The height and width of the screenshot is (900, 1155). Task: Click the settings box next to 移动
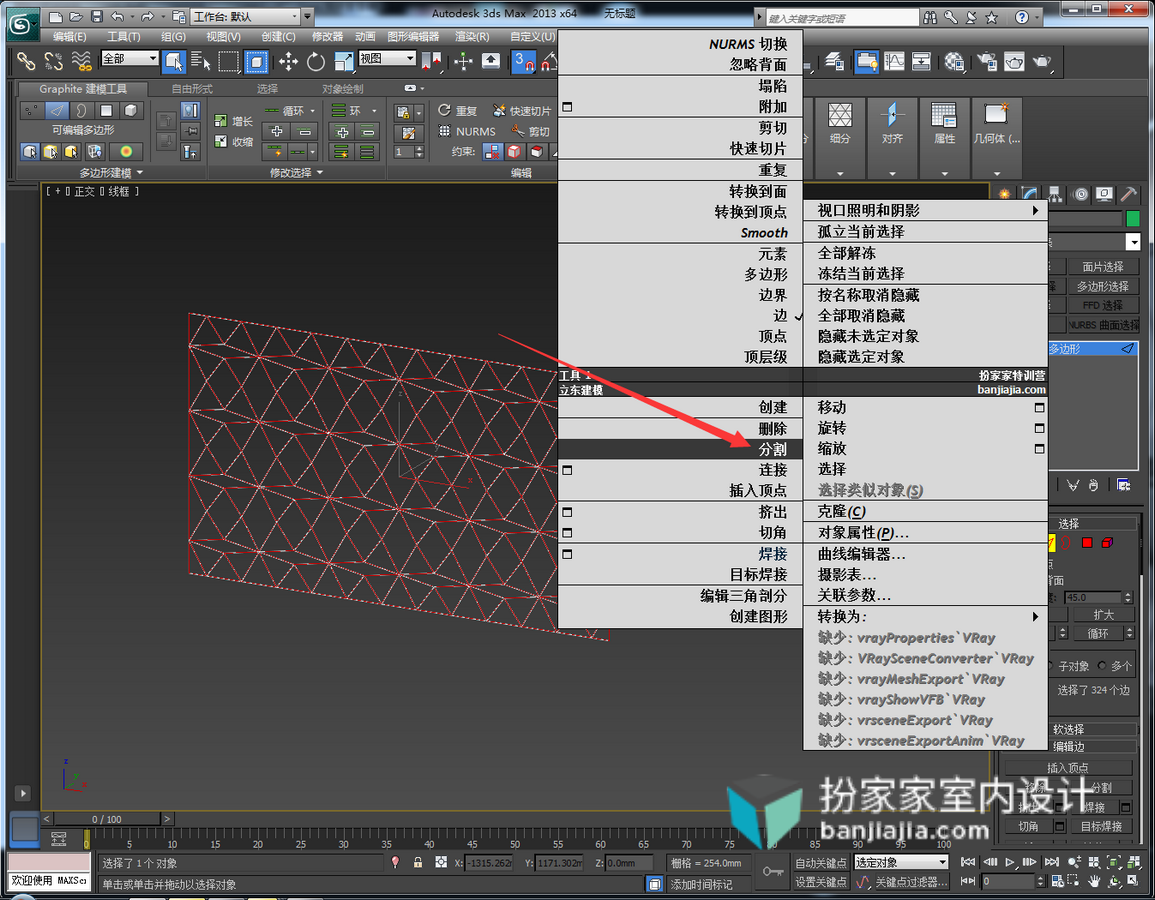coord(1039,407)
